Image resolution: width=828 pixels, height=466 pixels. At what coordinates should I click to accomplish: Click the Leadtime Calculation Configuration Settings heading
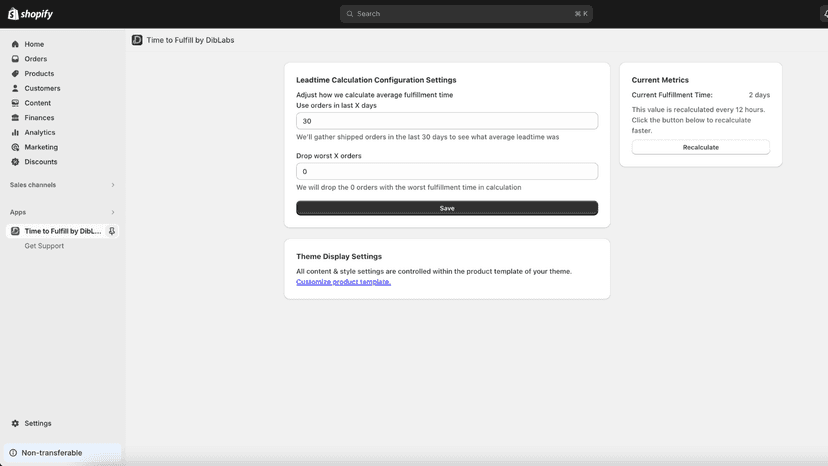[376, 80]
